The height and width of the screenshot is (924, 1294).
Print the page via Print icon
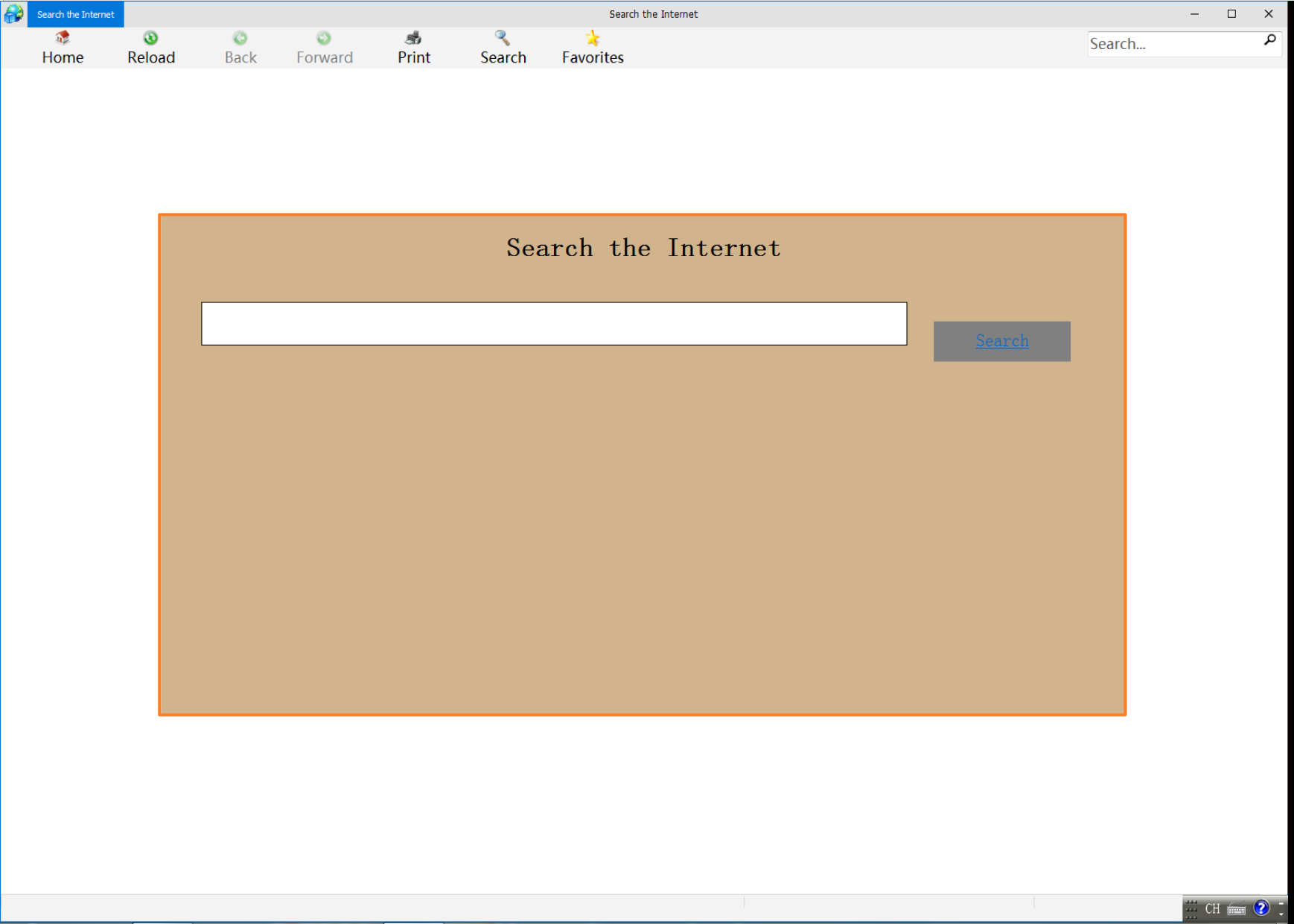point(413,38)
